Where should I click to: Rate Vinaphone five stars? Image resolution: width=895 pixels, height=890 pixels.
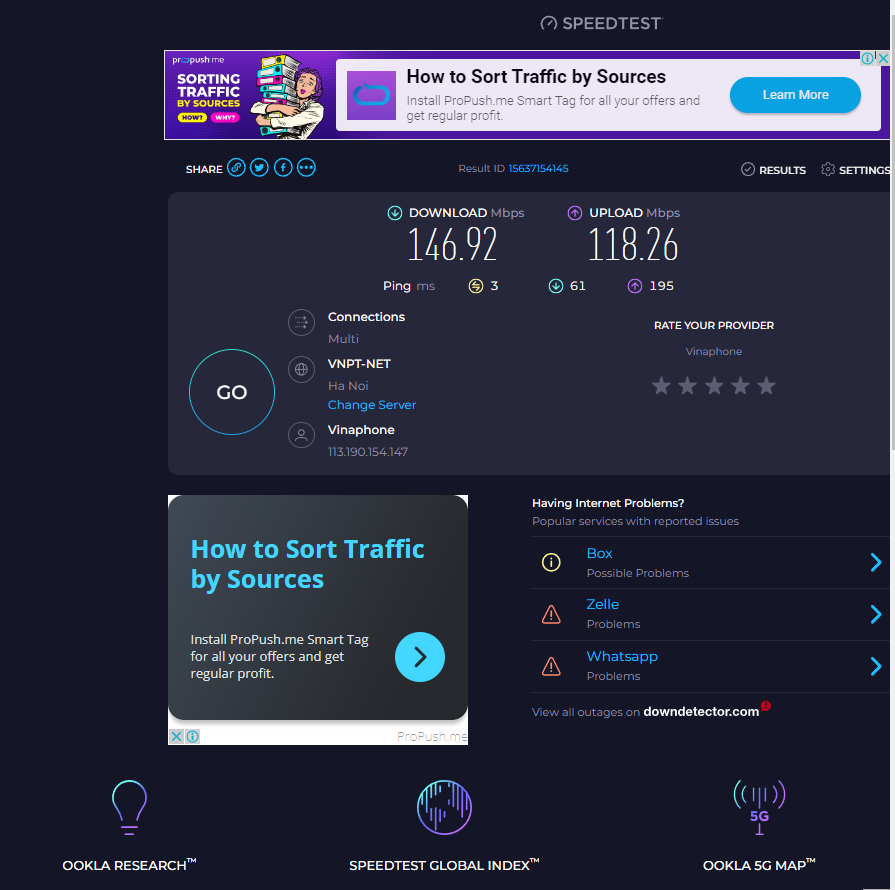click(x=767, y=386)
